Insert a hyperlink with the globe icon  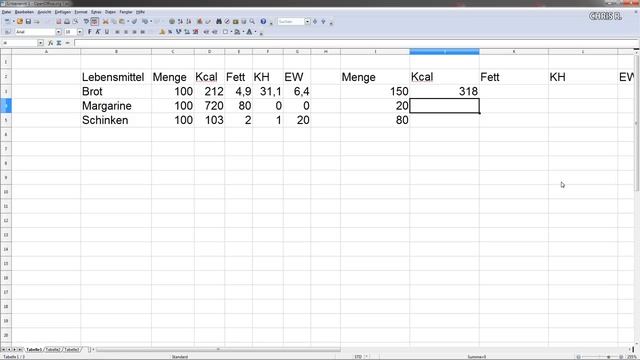pos(172,21)
